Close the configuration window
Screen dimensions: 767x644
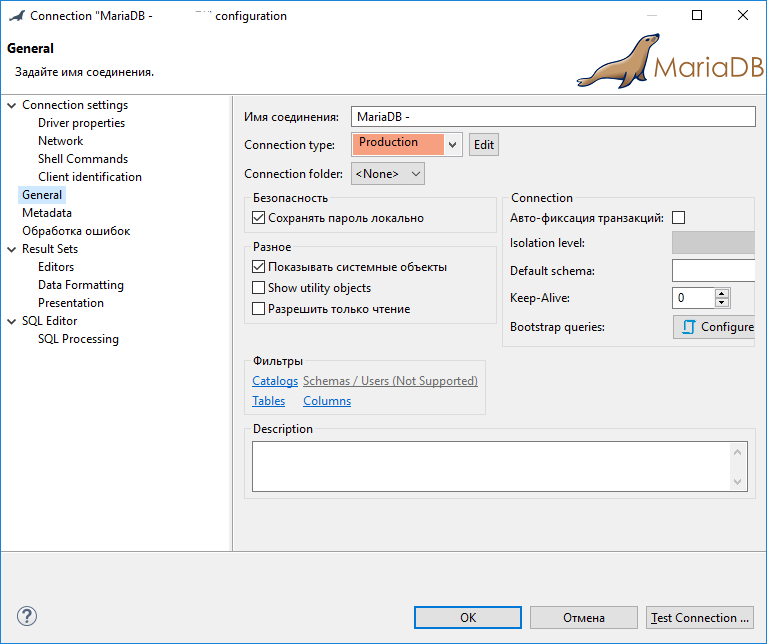[x=743, y=15]
